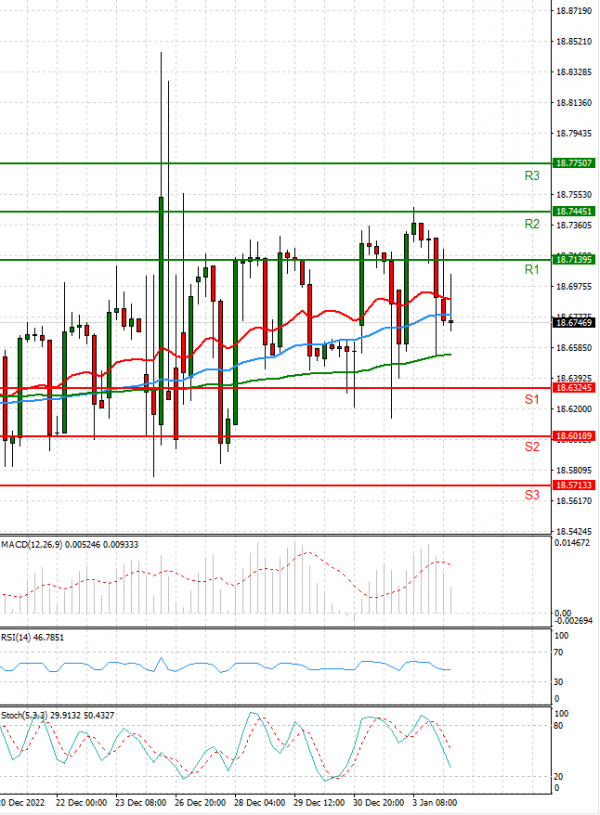
Task: Click the S2 support price tag 18.60189
Action: click(573, 436)
